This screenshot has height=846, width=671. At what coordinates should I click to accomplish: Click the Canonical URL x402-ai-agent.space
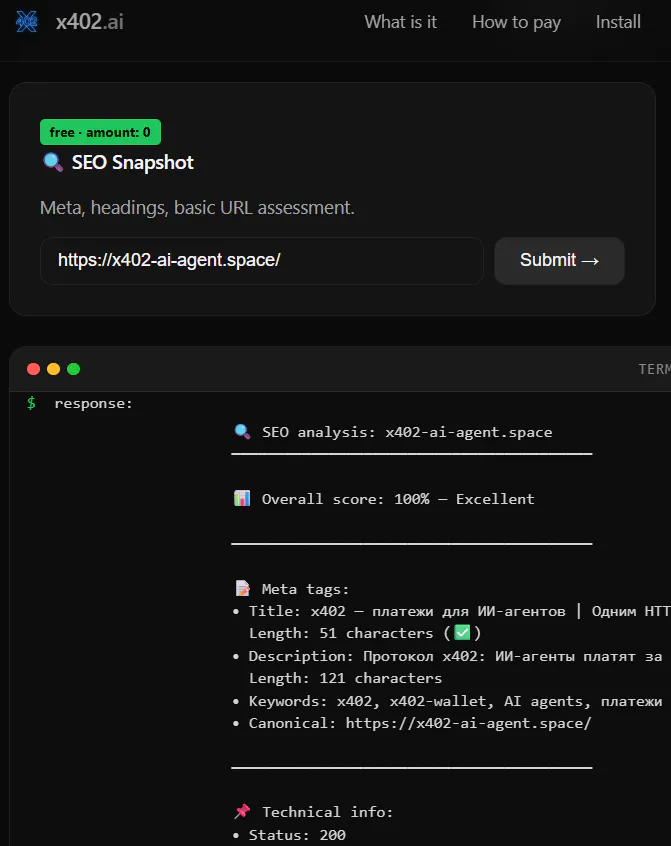(x=468, y=723)
